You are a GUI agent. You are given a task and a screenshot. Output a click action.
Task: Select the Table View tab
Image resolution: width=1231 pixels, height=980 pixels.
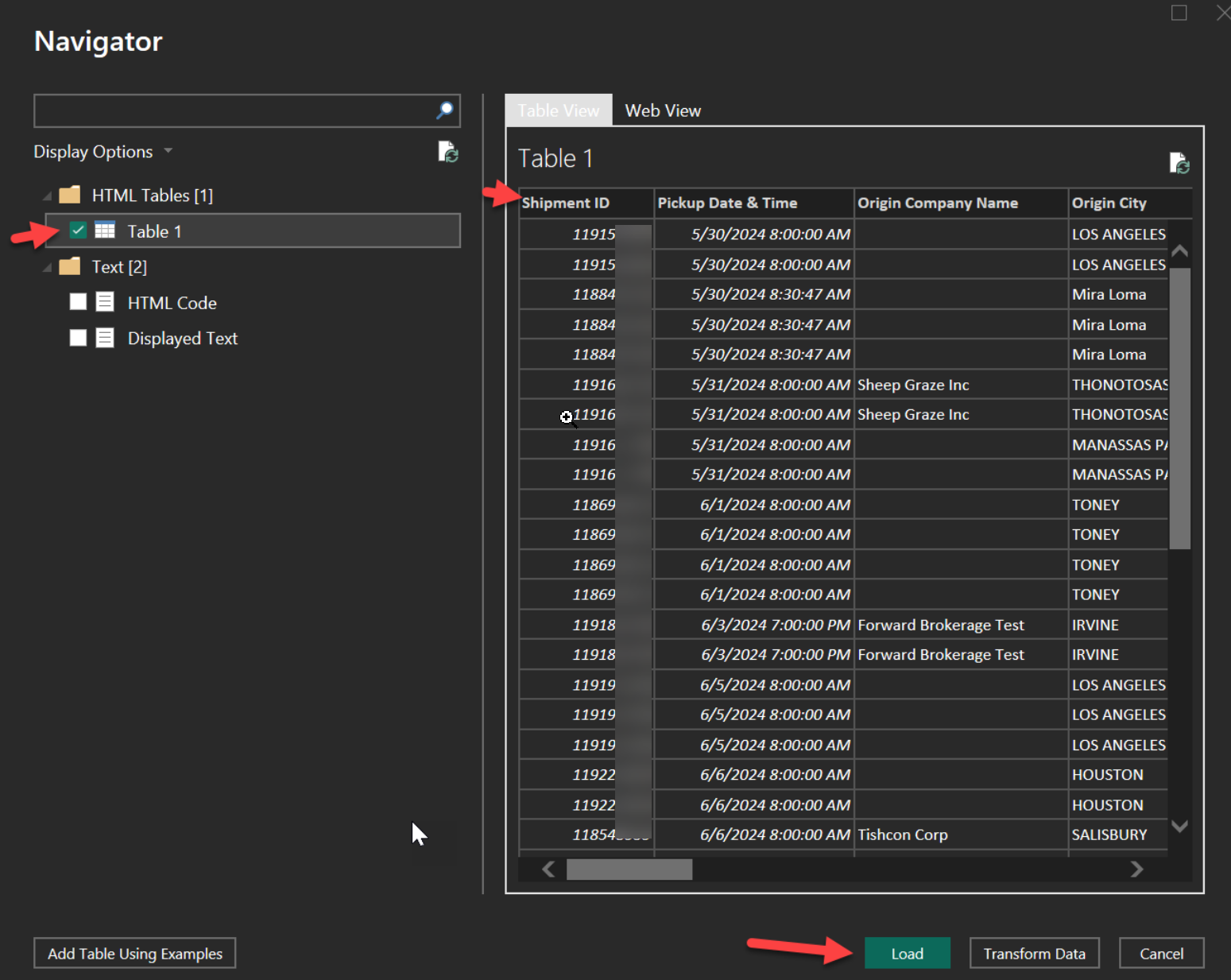(558, 110)
